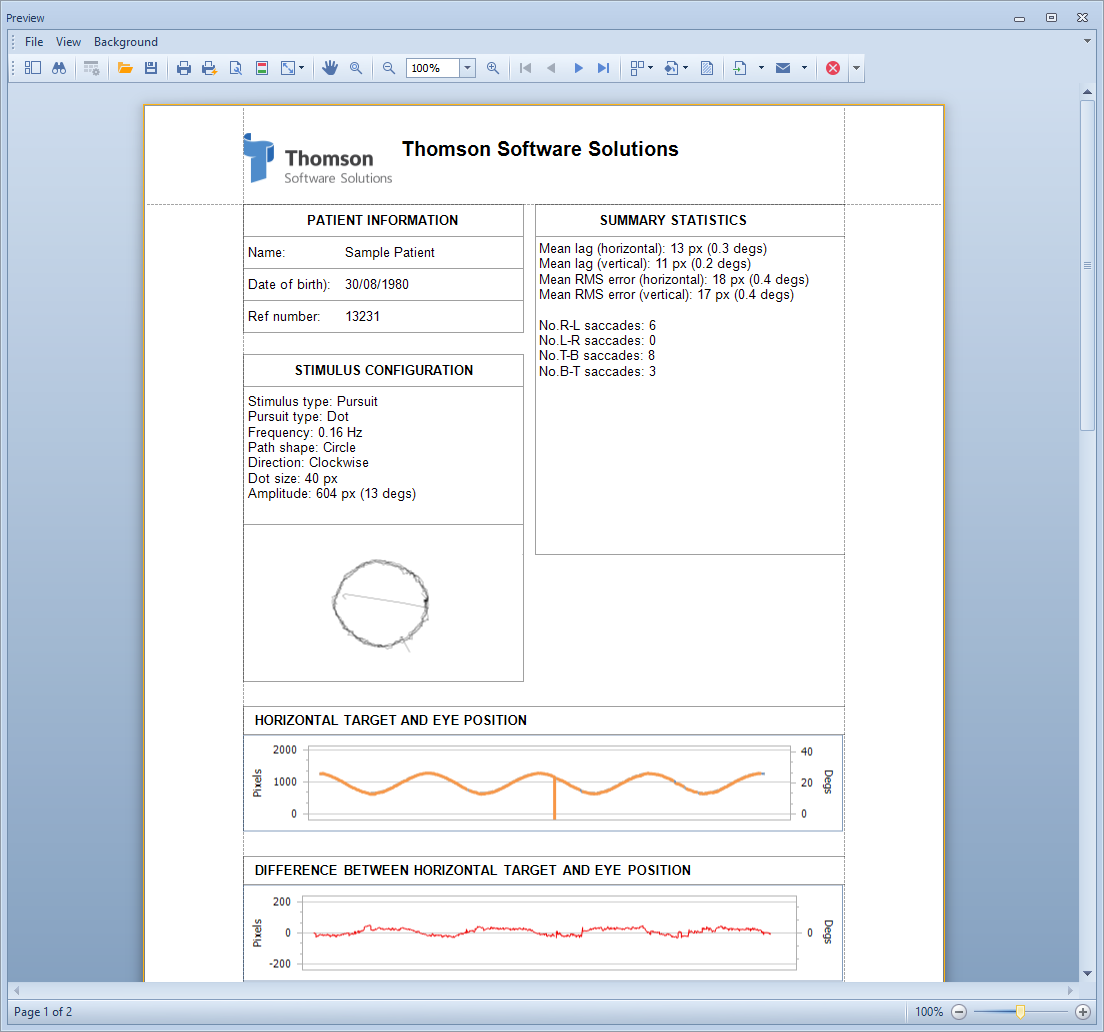
Task: Click the zoom slider in status bar
Action: [x=1020, y=1012]
